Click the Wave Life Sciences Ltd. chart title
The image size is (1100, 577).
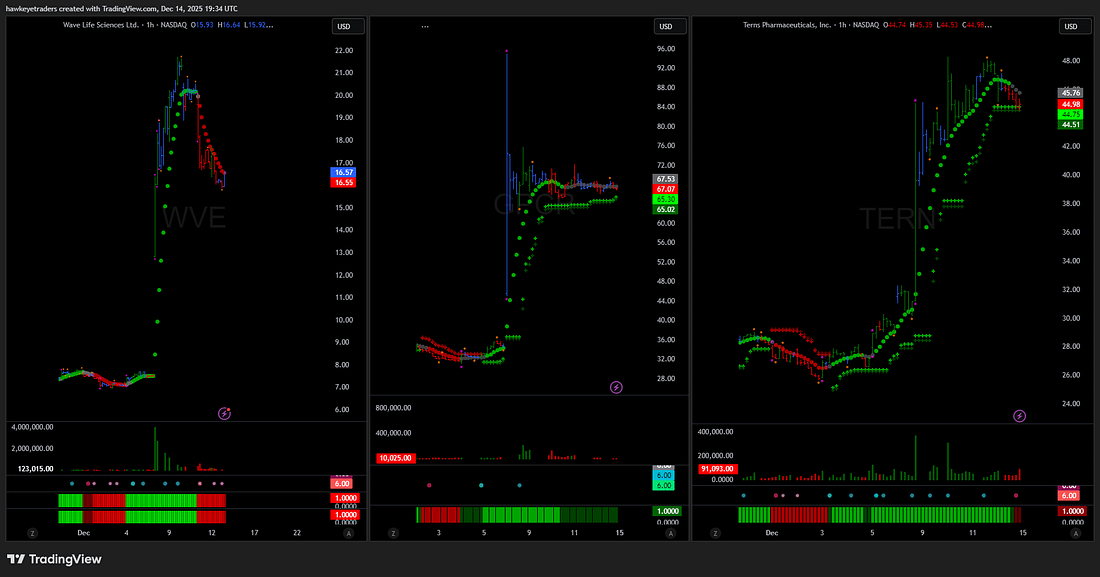click(101, 25)
